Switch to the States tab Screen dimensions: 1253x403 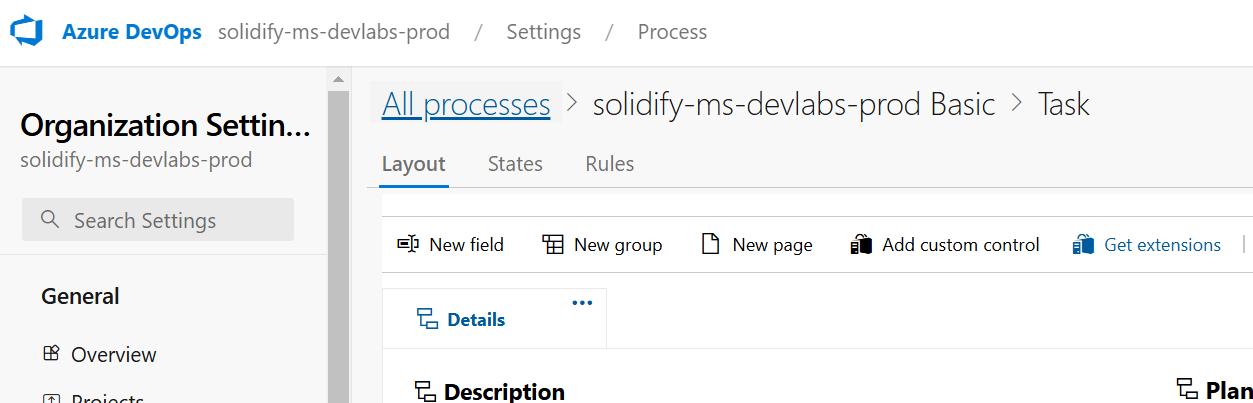pos(515,164)
